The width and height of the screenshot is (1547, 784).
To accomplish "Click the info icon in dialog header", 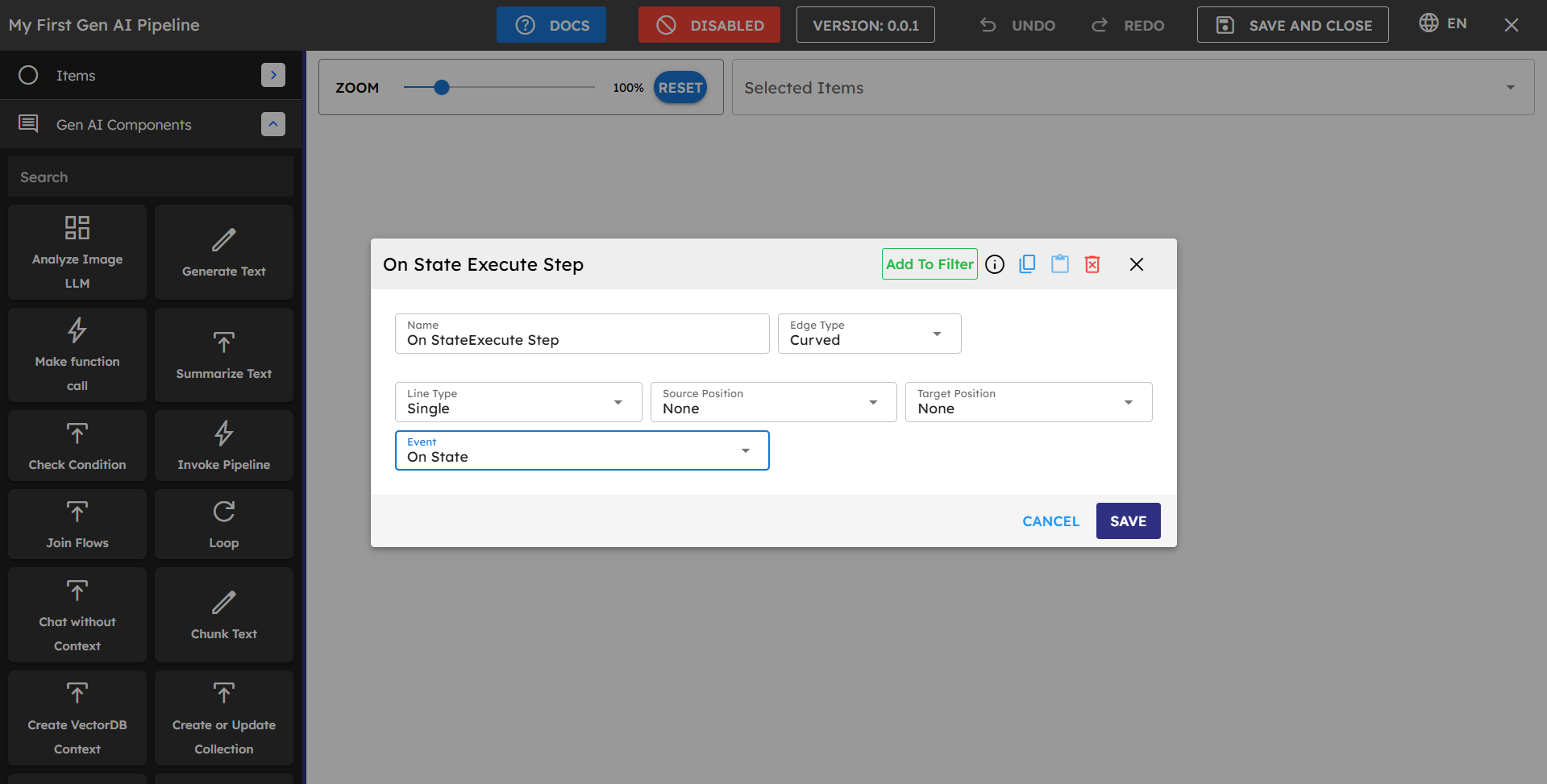I will (x=995, y=264).
